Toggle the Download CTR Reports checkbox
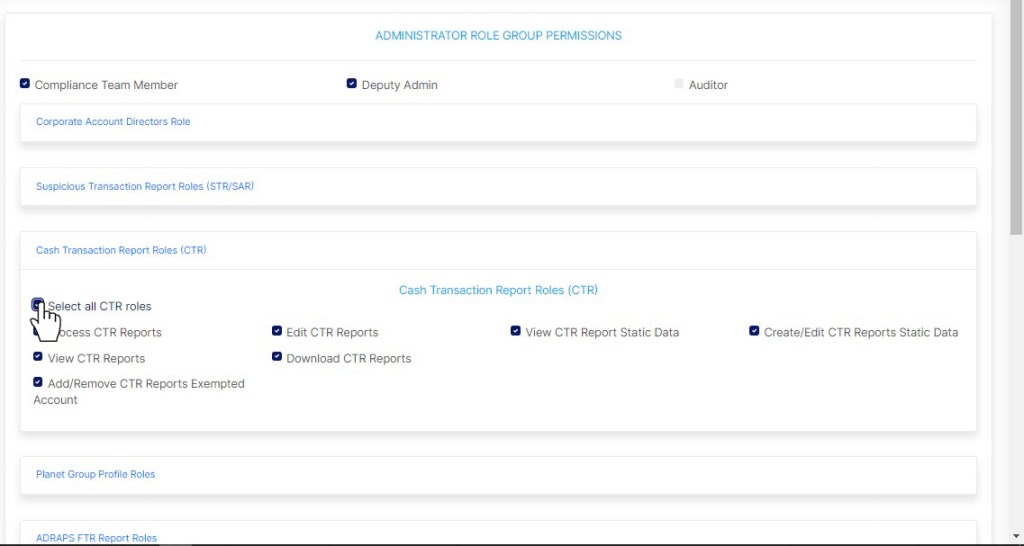Screen dimensions: 1024x546 [x=277, y=357]
